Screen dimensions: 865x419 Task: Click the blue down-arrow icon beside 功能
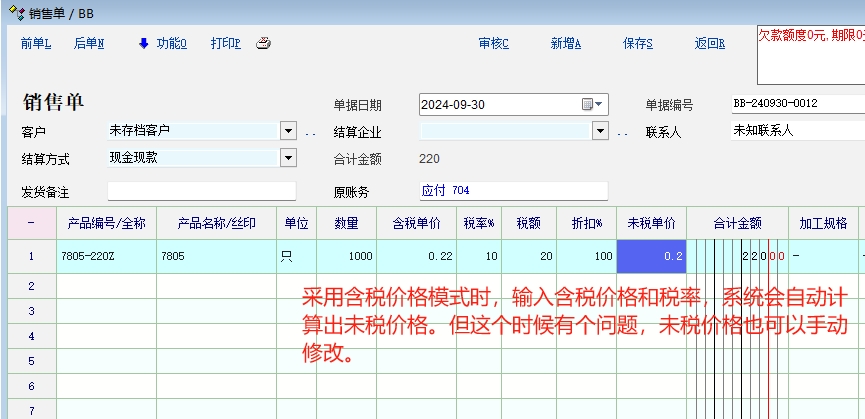143,43
